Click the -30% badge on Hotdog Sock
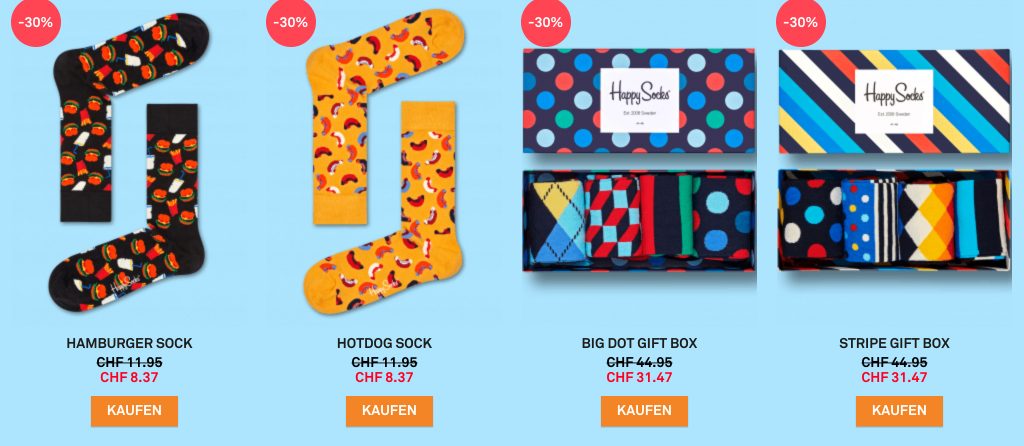 point(291,22)
